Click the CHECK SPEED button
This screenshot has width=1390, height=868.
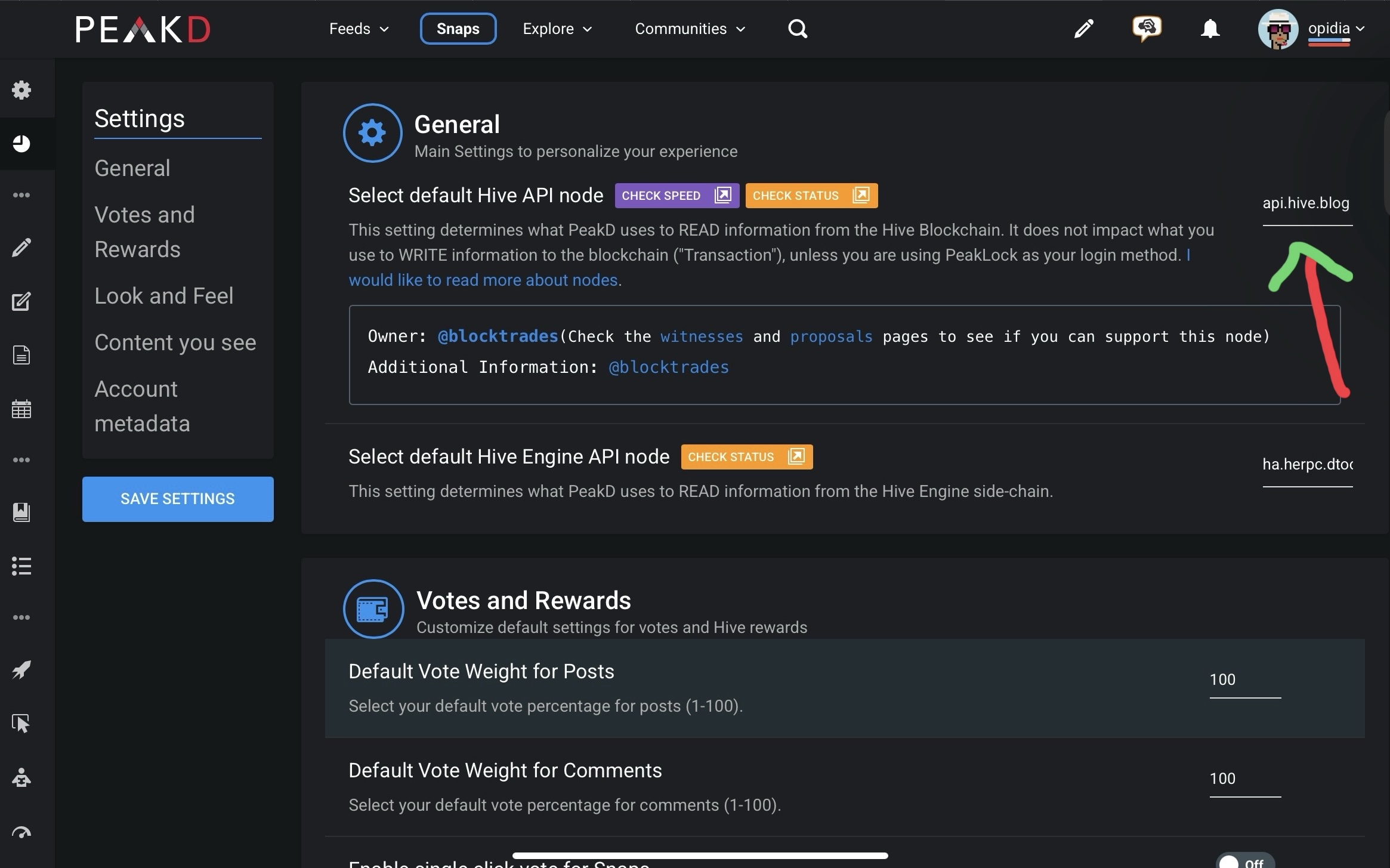point(677,196)
